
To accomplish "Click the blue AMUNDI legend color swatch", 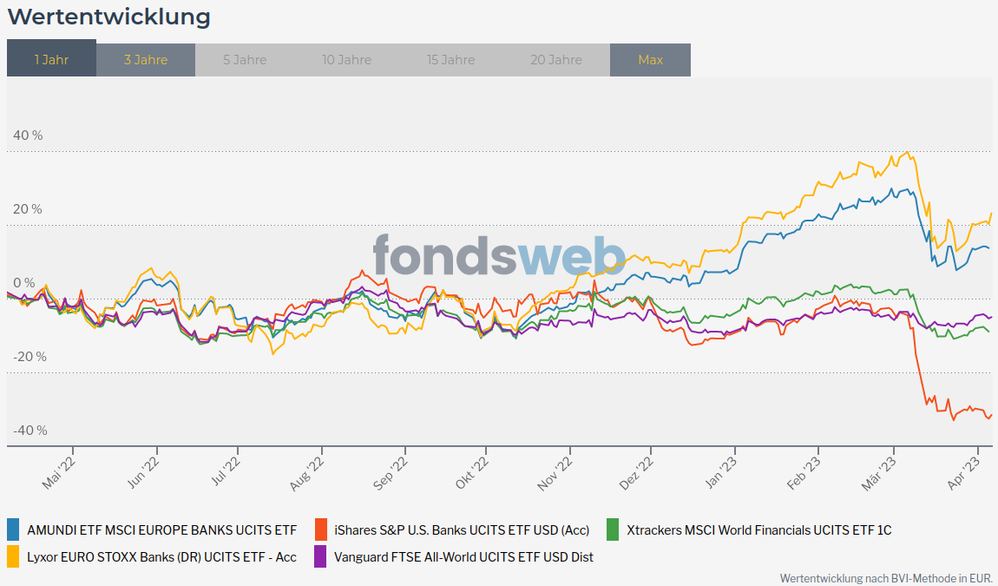I will click(x=13, y=530).
